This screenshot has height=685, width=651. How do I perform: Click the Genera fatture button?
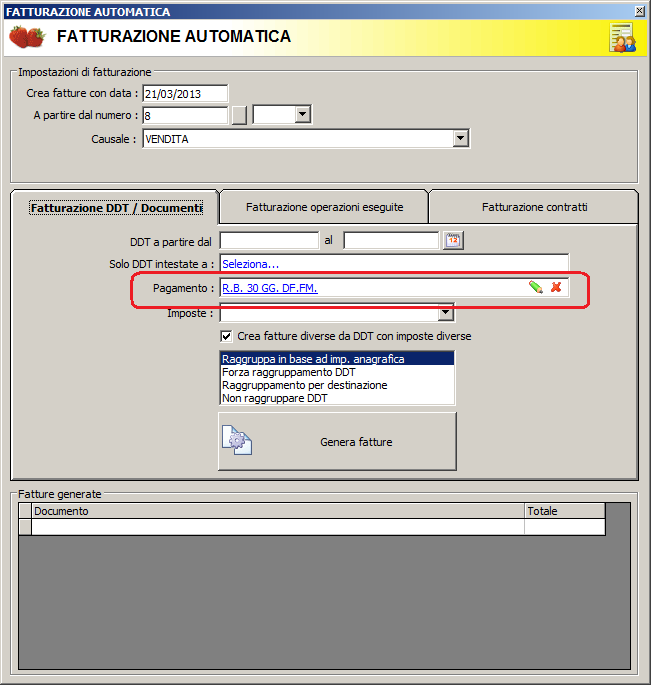(x=337, y=442)
